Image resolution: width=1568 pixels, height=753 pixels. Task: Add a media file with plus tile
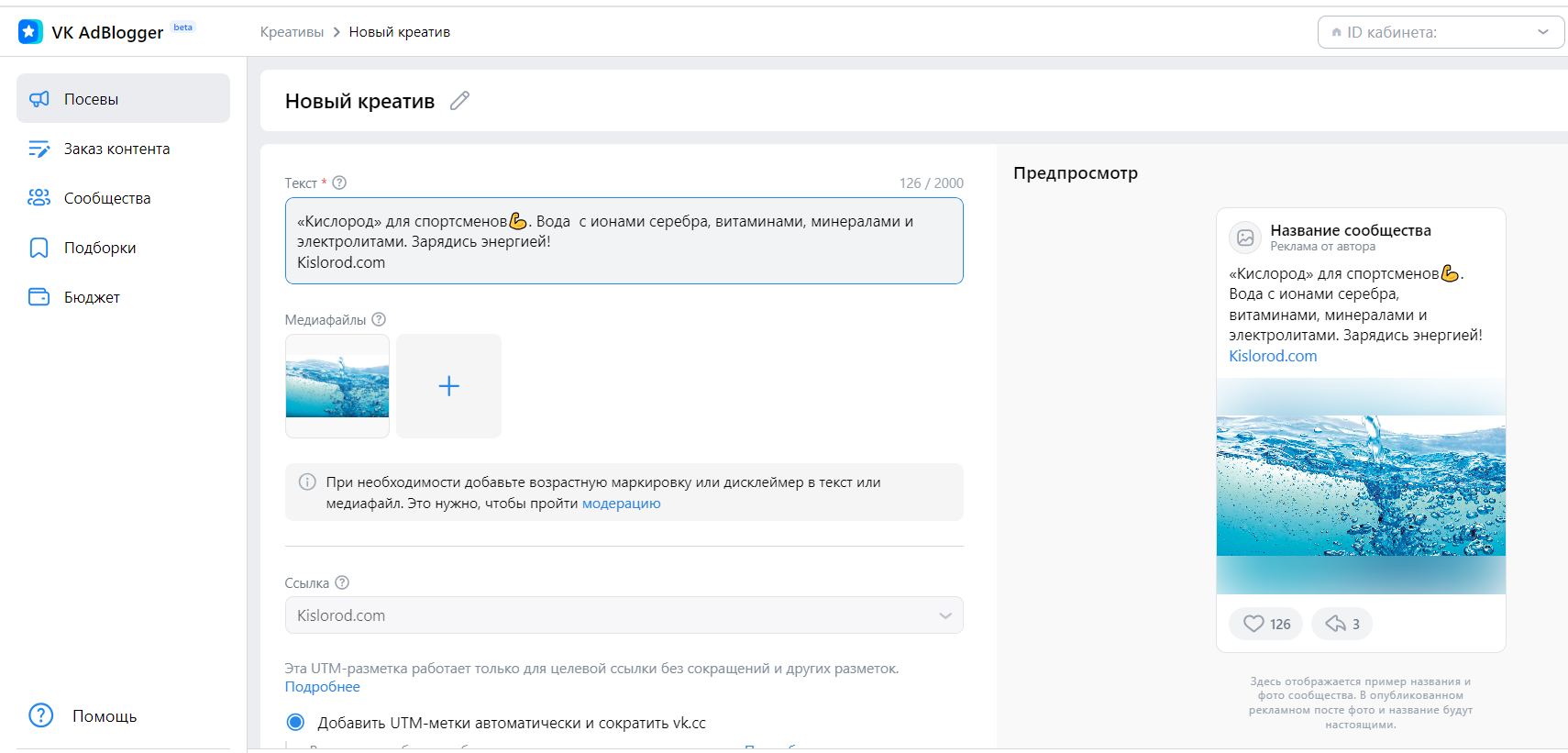[x=449, y=386]
